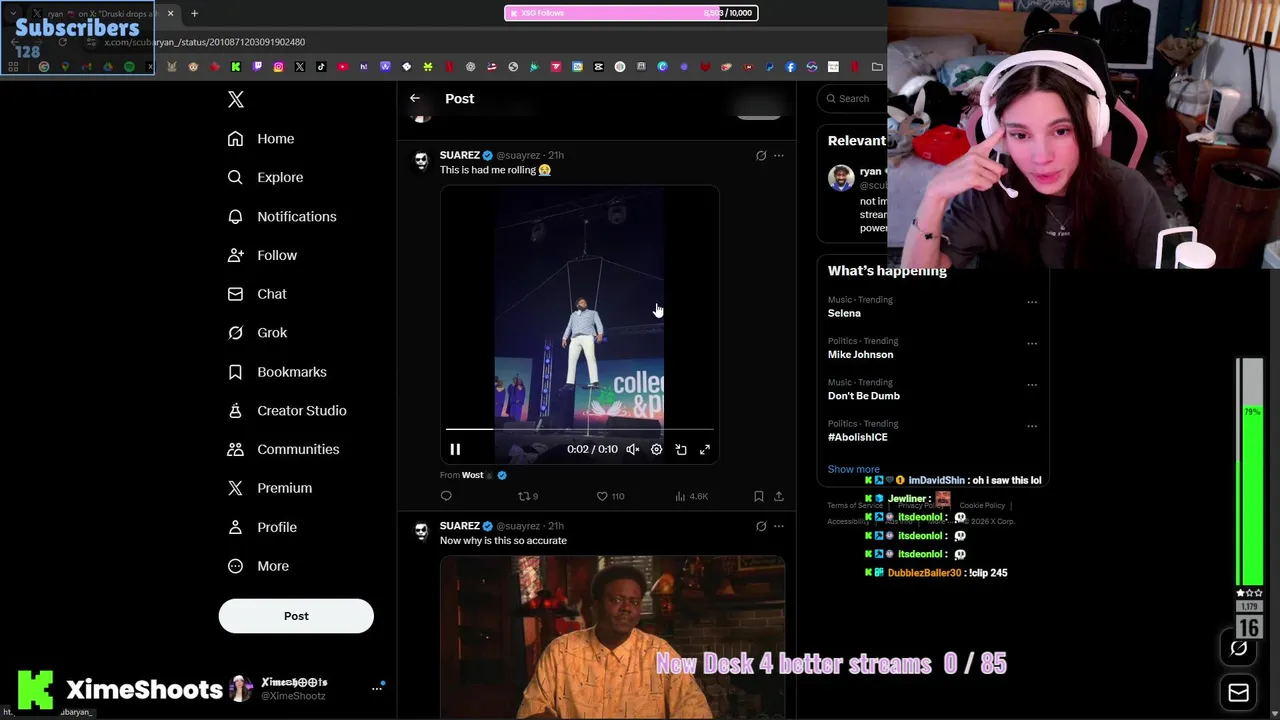The height and width of the screenshot is (720, 1280).
Task: Open the bookmarks folder at bar end
Action: click(x=877, y=67)
